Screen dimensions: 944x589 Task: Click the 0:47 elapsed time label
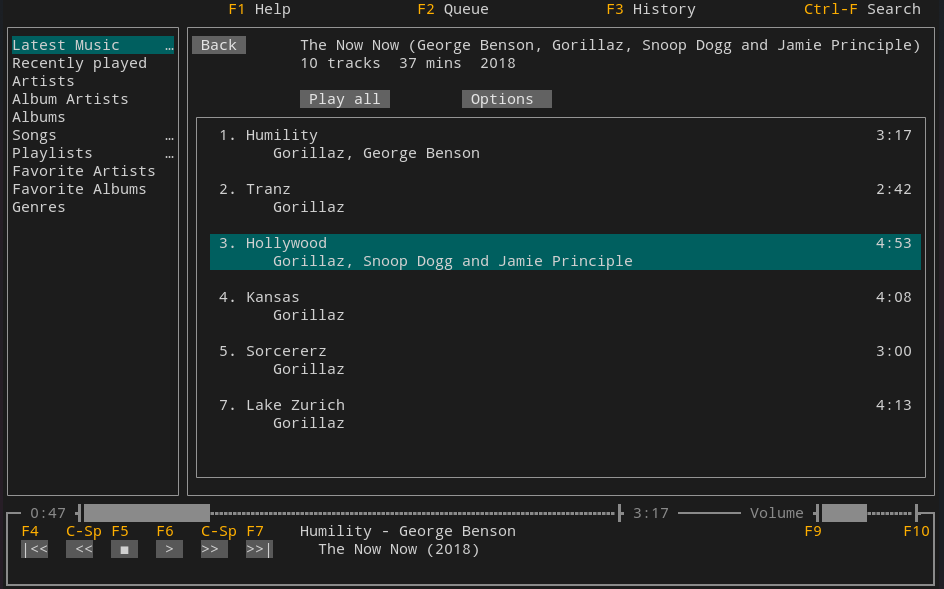pos(48,513)
